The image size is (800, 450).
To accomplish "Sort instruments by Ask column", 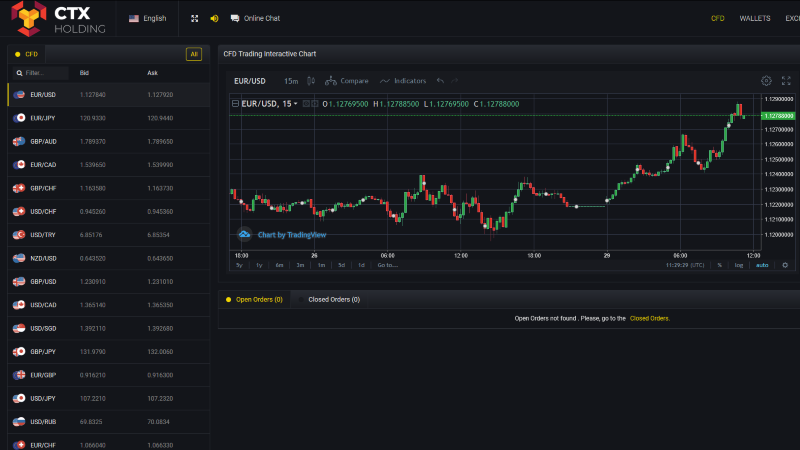I will coord(152,73).
